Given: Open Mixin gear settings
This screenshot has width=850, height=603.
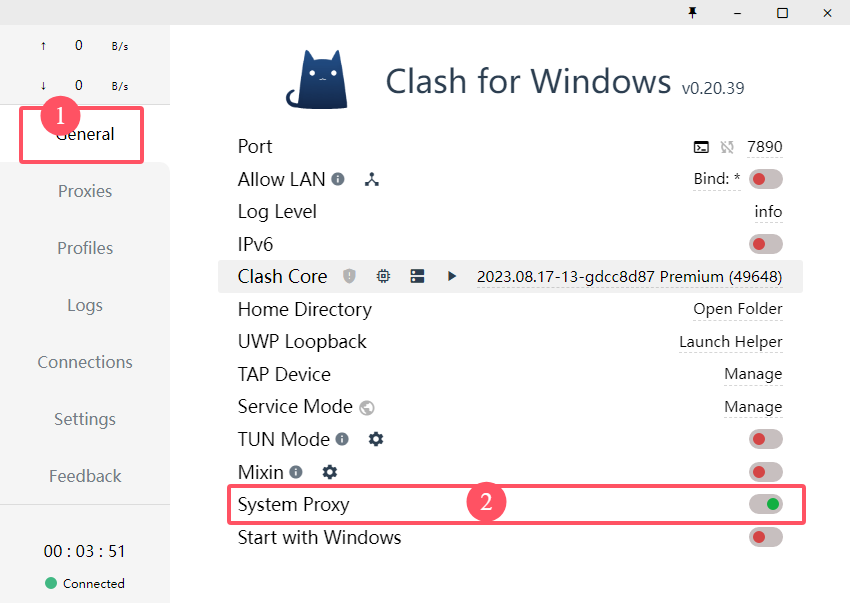Looking at the screenshot, I should click(330, 472).
